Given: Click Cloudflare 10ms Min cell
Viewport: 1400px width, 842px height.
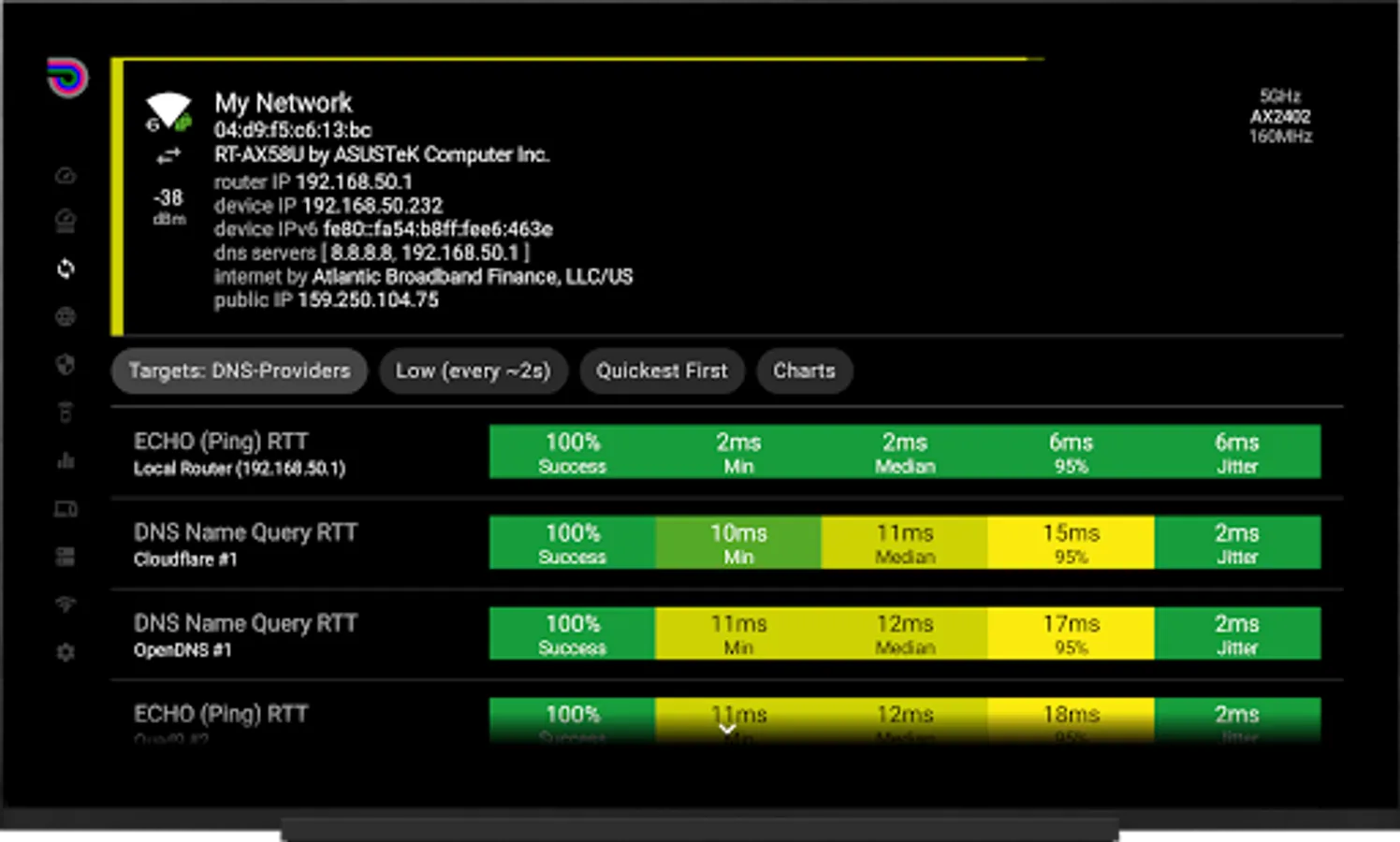Looking at the screenshot, I should click(x=738, y=543).
